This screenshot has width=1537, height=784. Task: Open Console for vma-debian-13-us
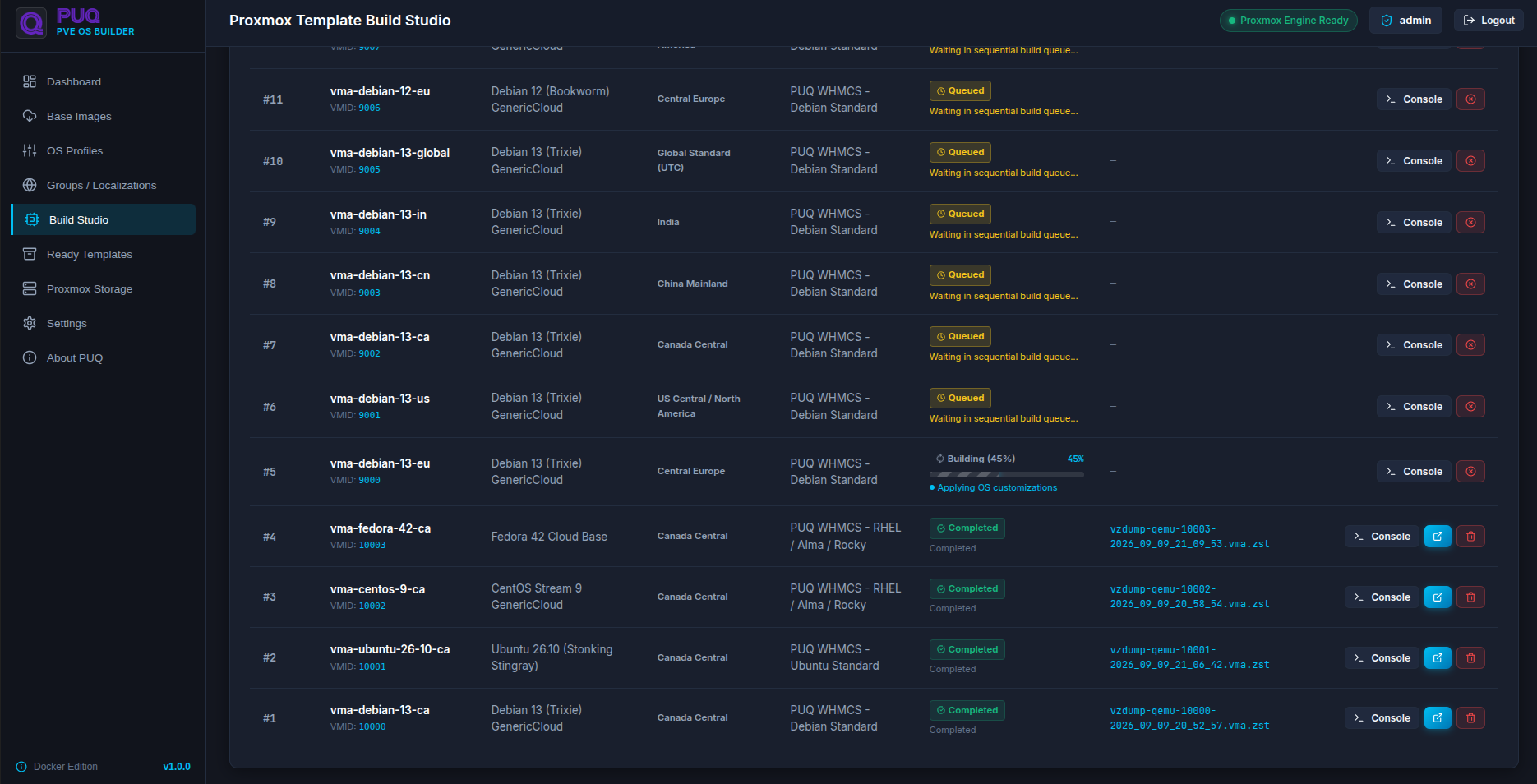click(1414, 407)
